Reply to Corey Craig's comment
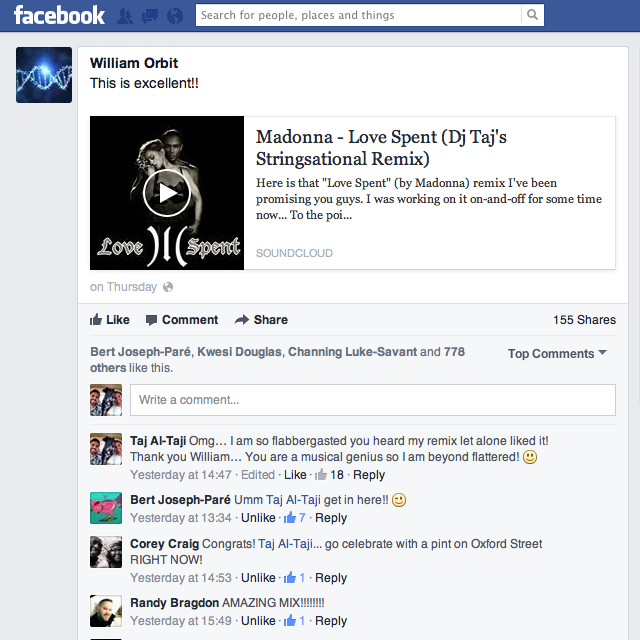This screenshot has height=640, width=640. [x=331, y=578]
